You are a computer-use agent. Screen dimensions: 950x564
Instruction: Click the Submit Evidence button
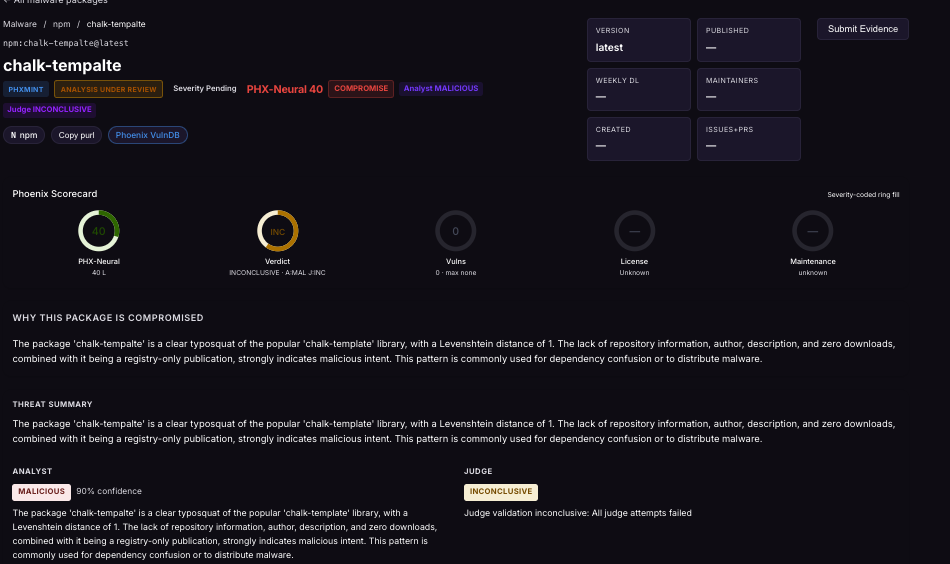pyautogui.click(x=863, y=29)
